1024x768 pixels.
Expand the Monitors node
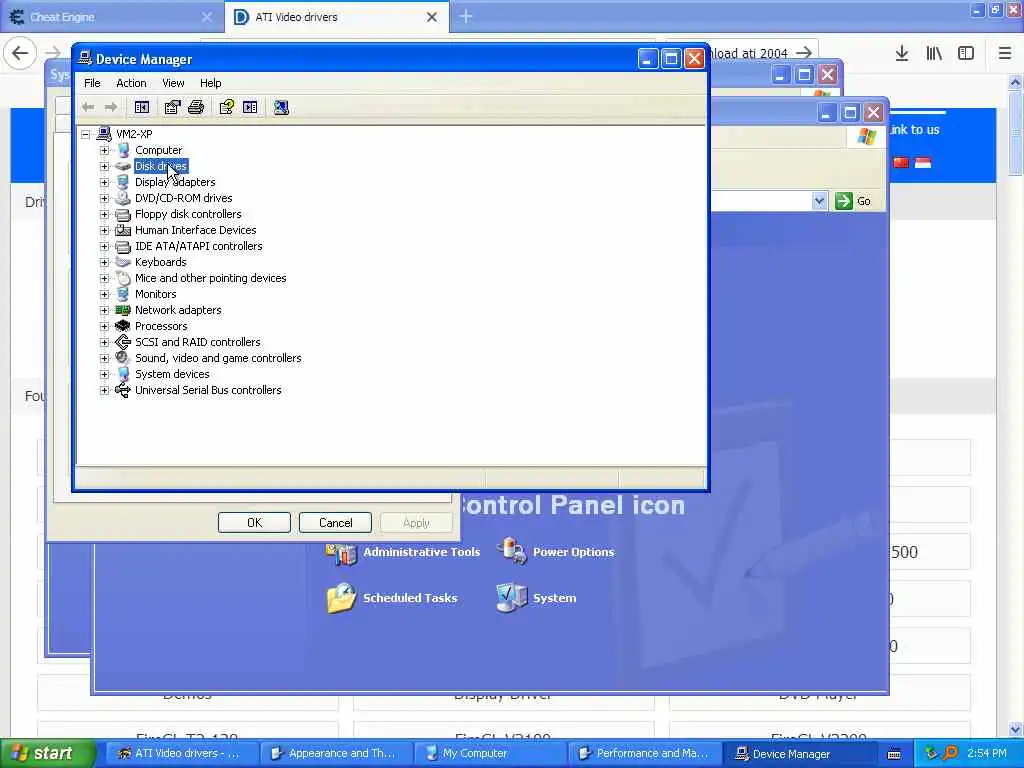point(104,295)
